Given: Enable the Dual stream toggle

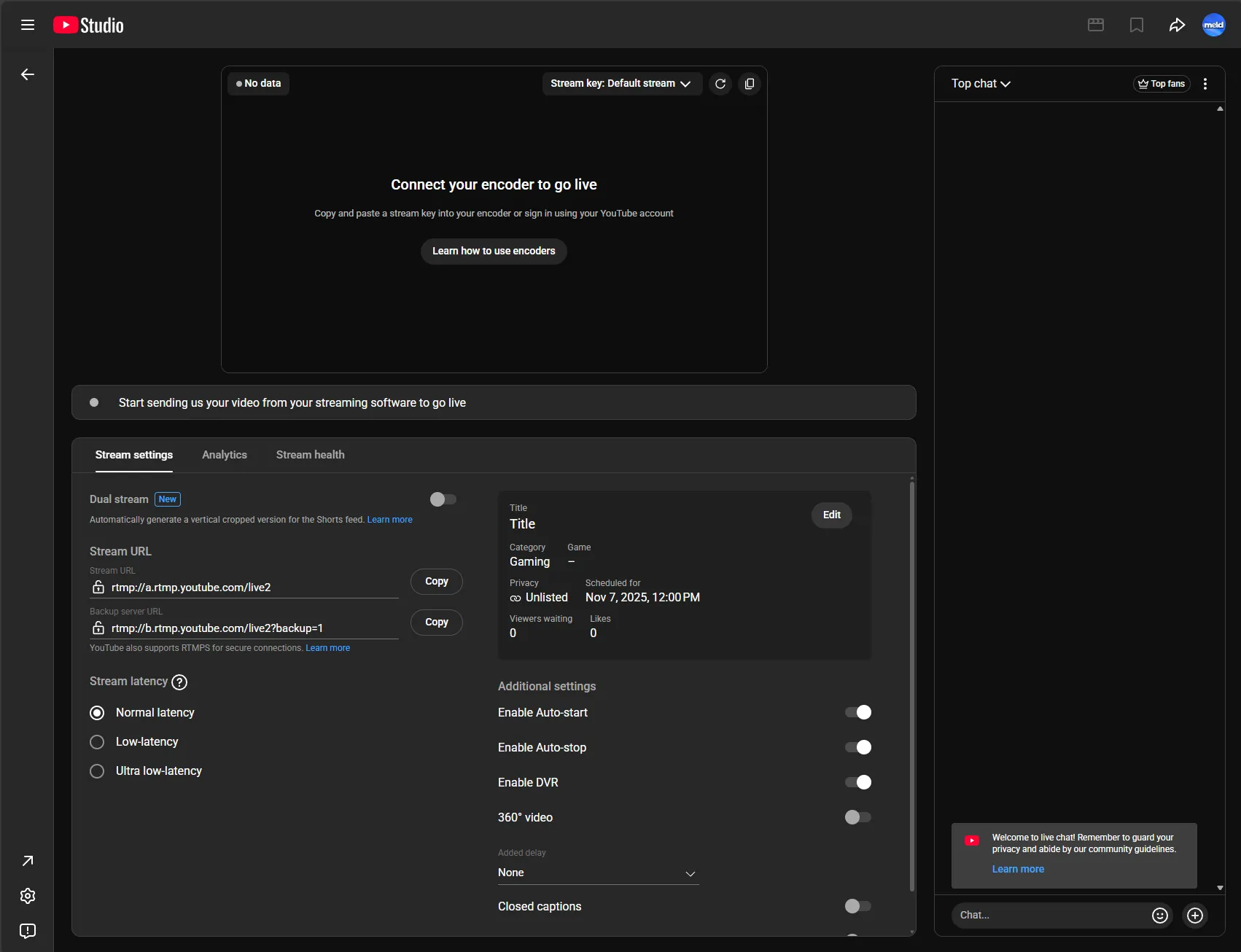Looking at the screenshot, I should [443, 499].
